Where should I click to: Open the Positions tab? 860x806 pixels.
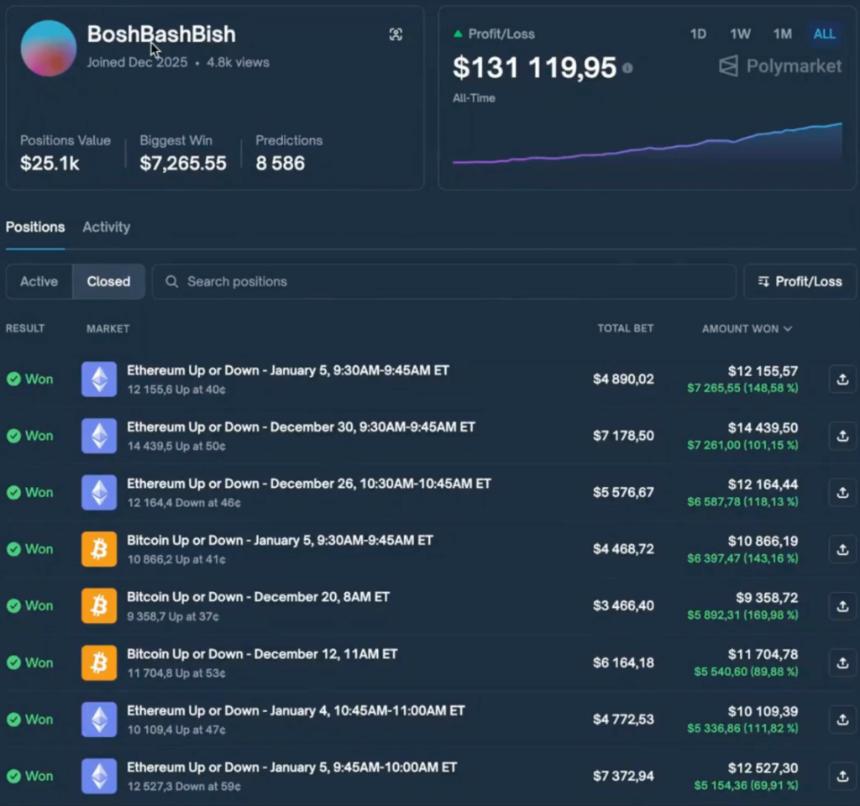(35, 227)
